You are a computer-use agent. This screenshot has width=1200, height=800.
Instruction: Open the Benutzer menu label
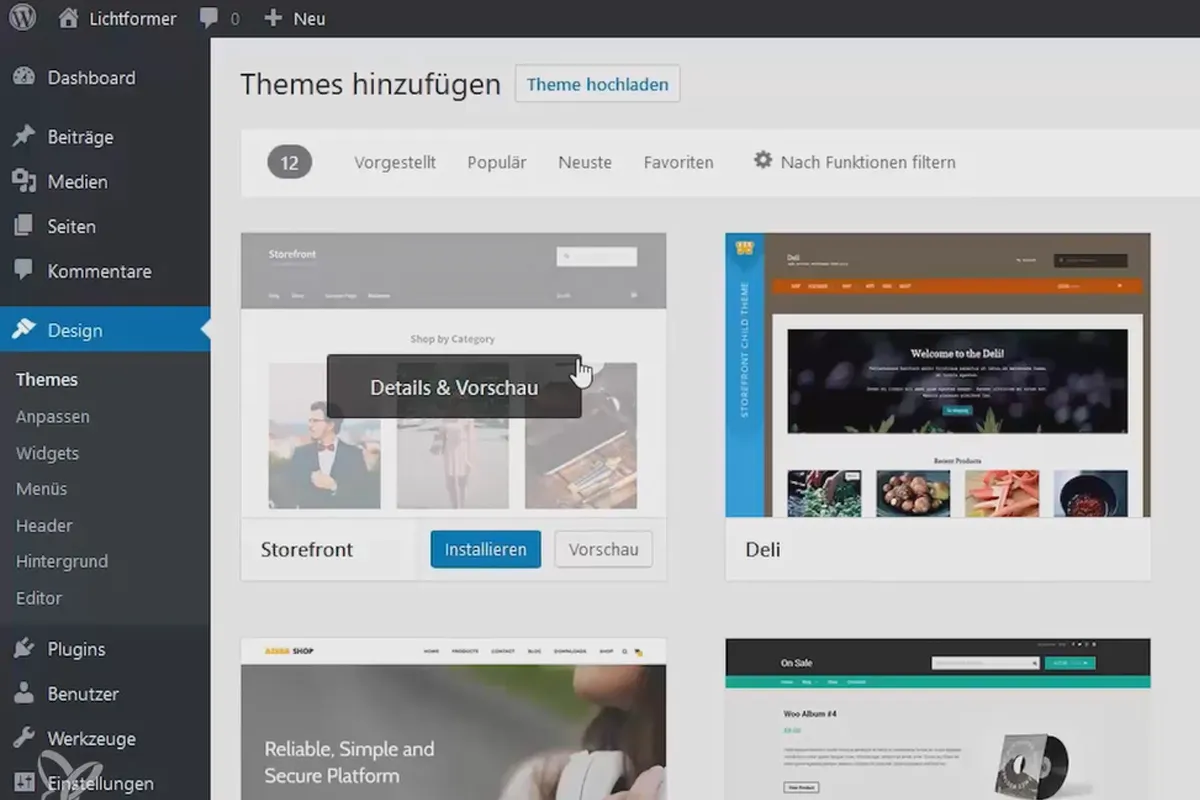[x=83, y=694]
